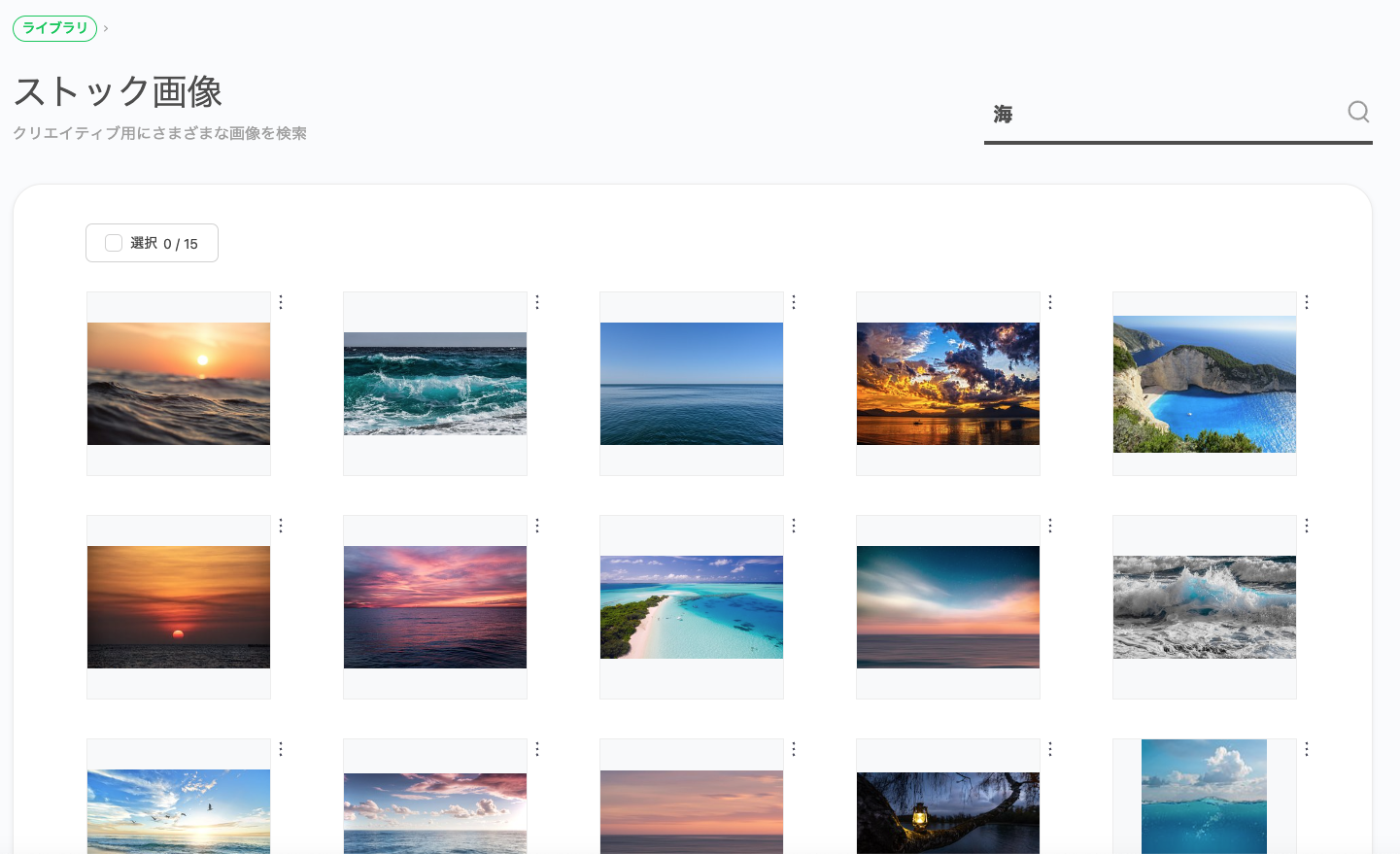Image resolution: width=1400 pixels, height=854 pixels.
Task: Select the red sun on dark horizon thumbnail
Action: (179, 607)
